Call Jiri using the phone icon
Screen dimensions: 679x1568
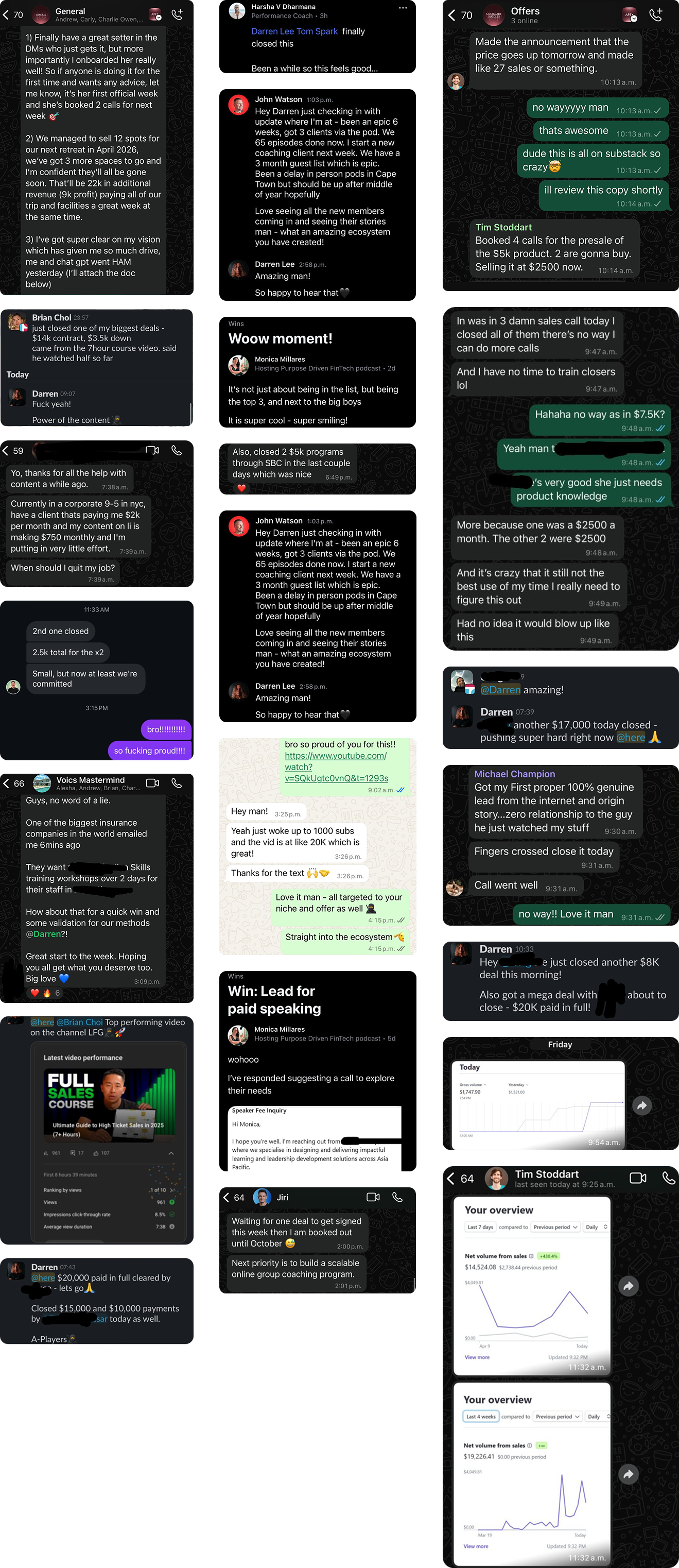click(x=397, y=1197)
